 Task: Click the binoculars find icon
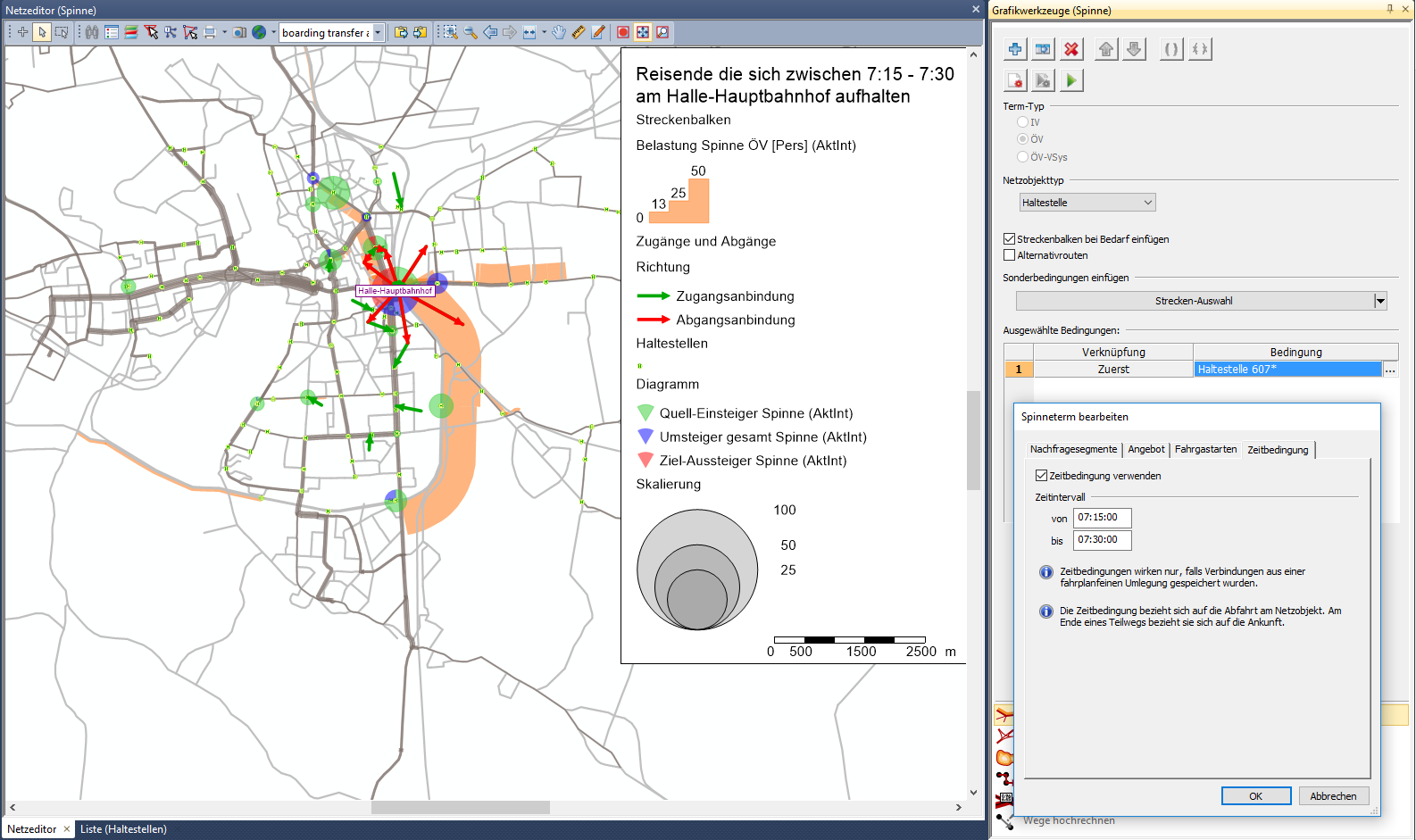tap(92, 32)
